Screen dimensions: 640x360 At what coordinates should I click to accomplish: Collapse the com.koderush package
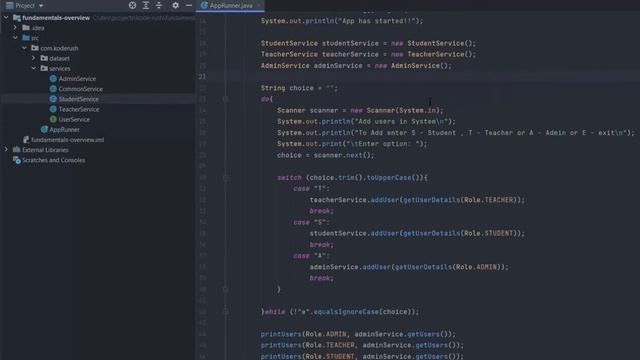pos(24,48)
